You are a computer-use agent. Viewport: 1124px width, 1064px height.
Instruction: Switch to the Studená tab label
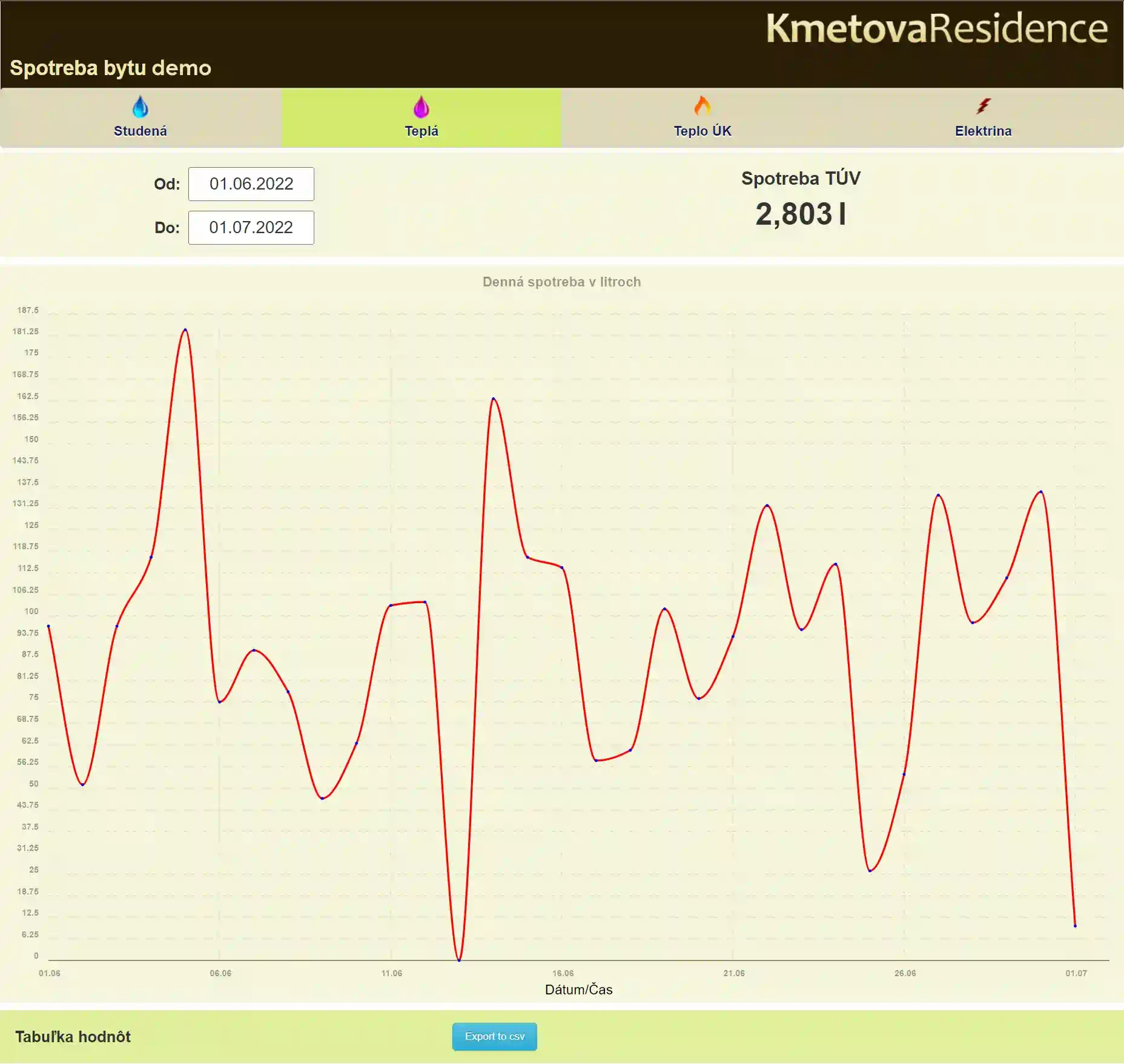(140, 131)
